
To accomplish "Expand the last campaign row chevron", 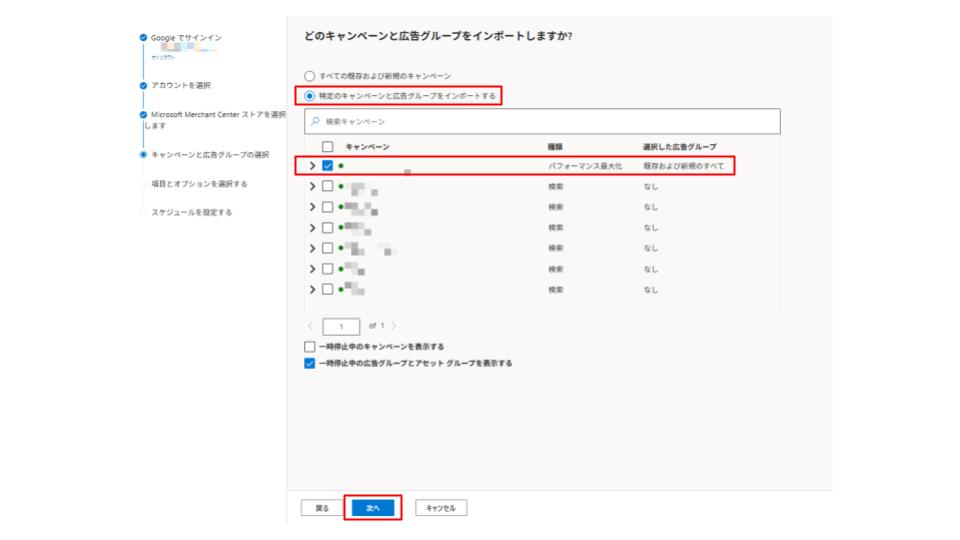I will 313,290.
